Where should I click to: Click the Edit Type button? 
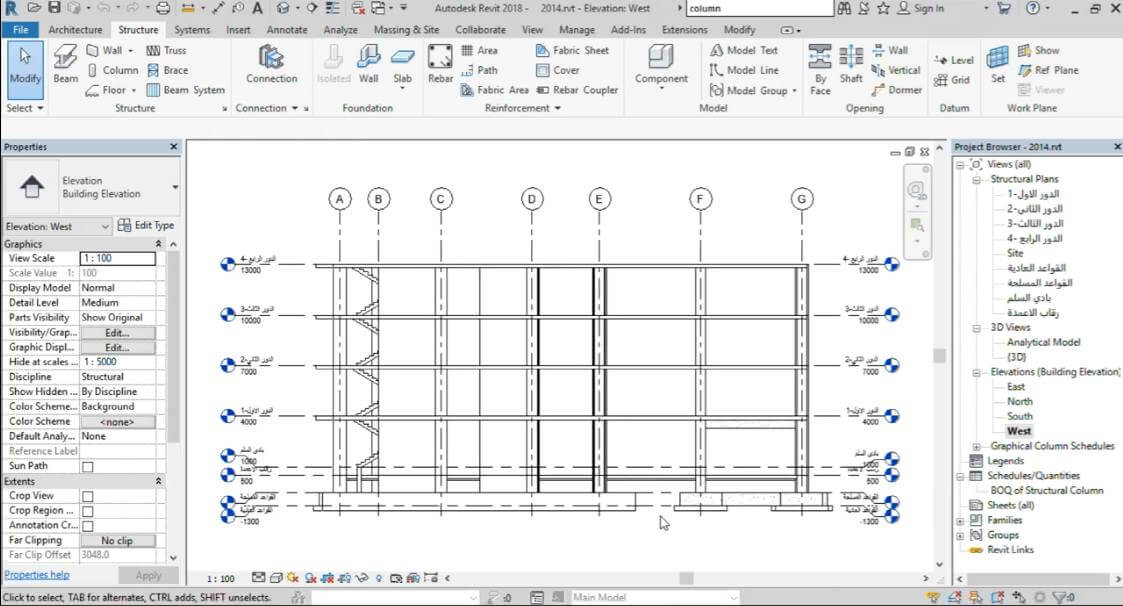[146, 226]
